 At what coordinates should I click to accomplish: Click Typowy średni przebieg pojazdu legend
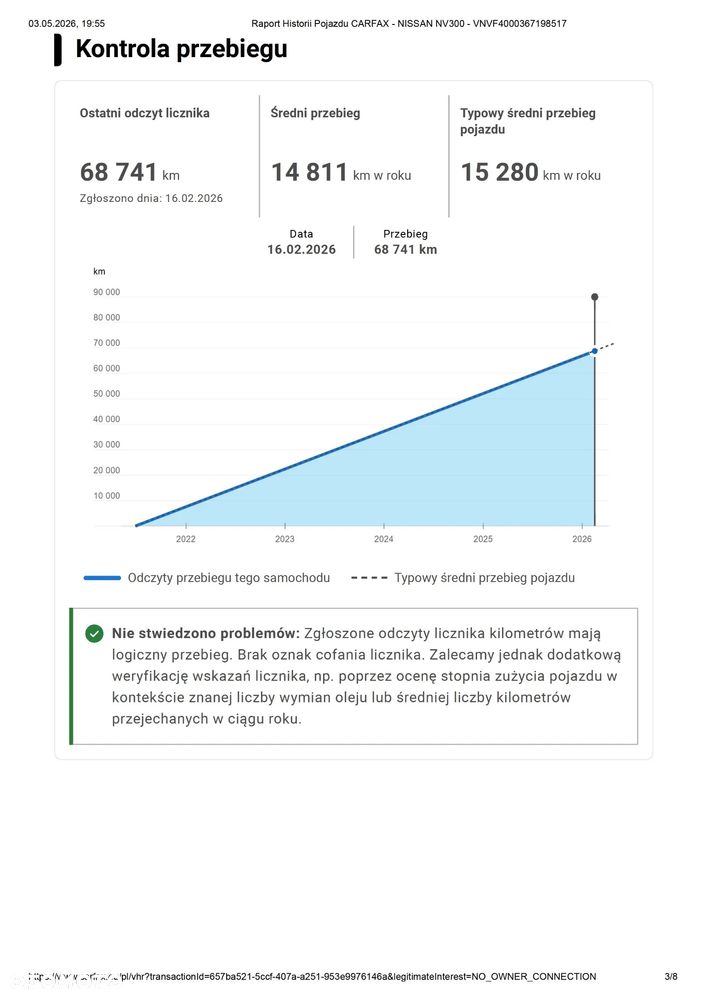click(x=484, y=578)
